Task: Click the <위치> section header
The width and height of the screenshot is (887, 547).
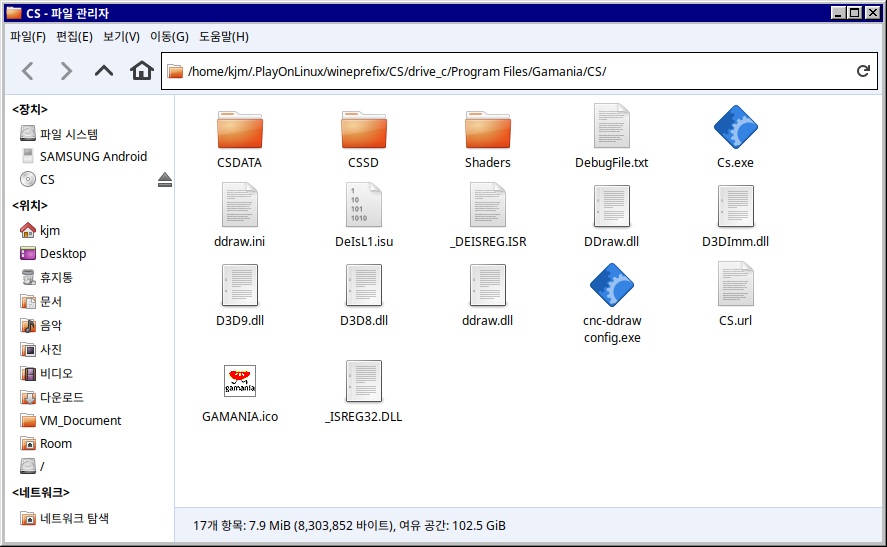Action: [30, 205]
